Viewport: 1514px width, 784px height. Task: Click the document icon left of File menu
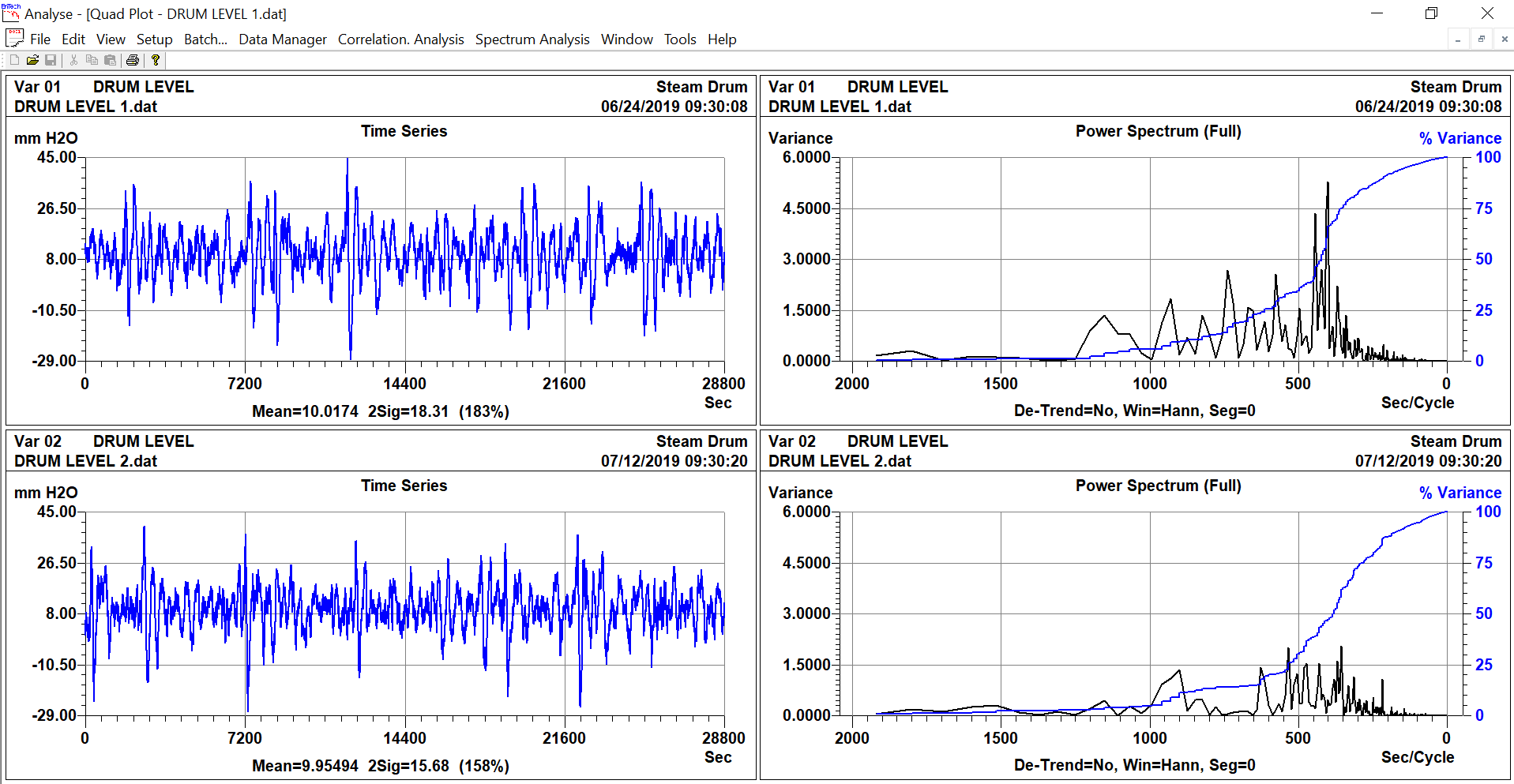(x=14, y=39)
